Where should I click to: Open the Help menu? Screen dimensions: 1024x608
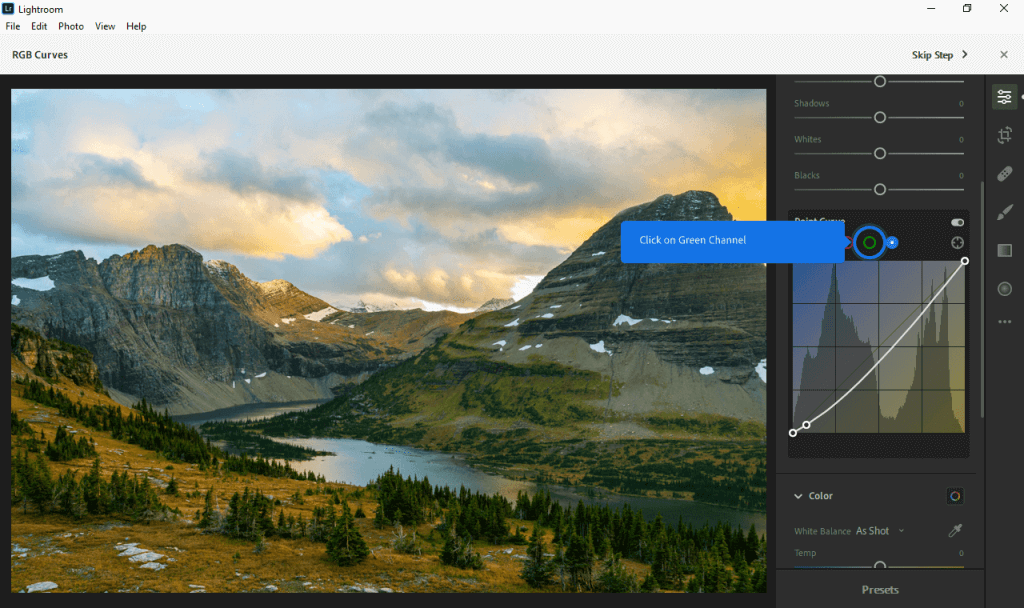(136, 26)
